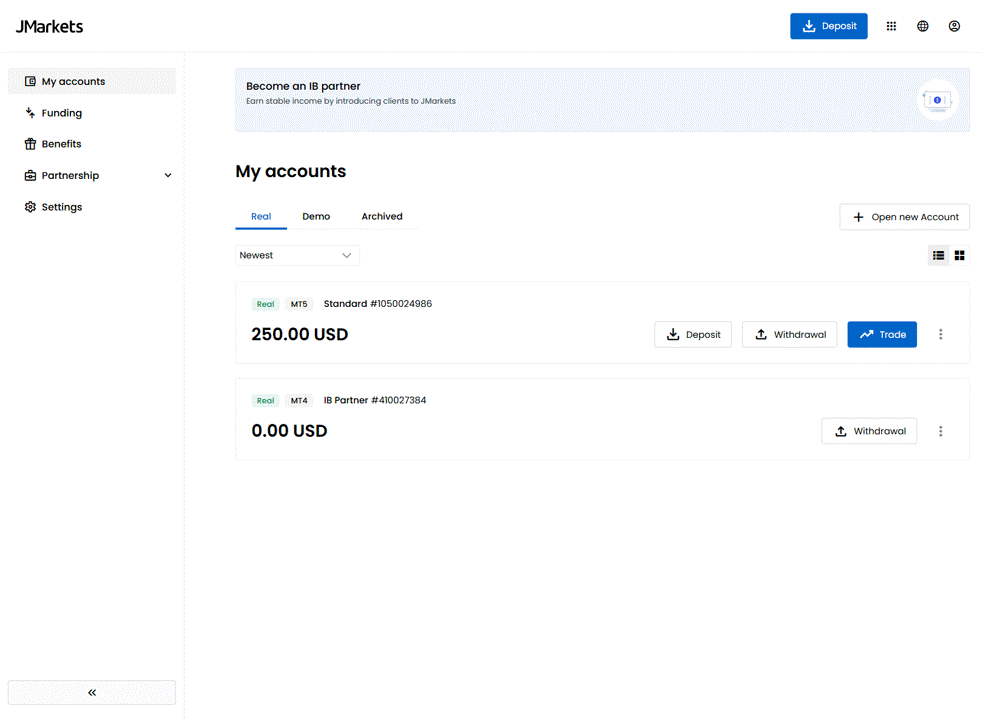Screen dimensions: 983x720
Task: Switch to list view icon
Action: [938, 255]
